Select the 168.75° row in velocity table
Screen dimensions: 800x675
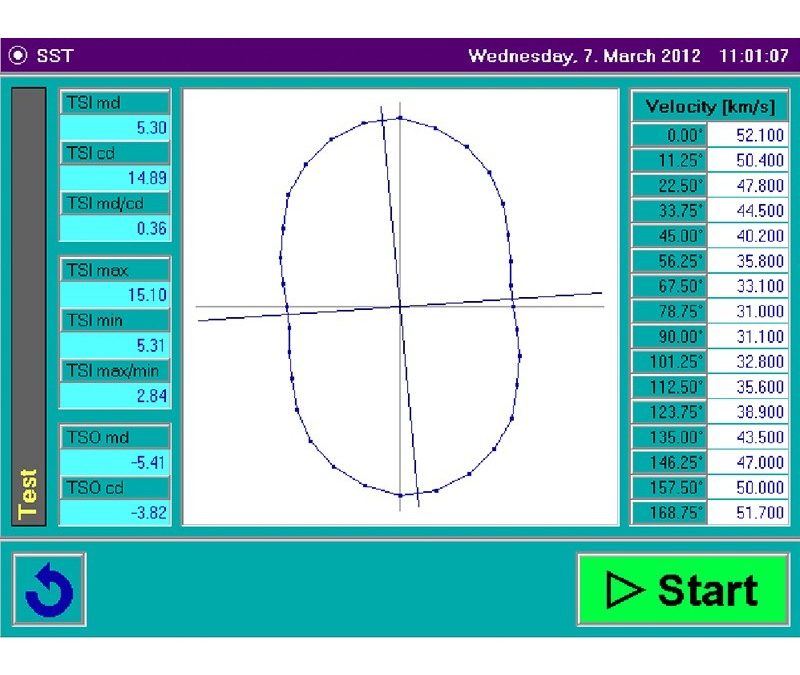point(709,513)
